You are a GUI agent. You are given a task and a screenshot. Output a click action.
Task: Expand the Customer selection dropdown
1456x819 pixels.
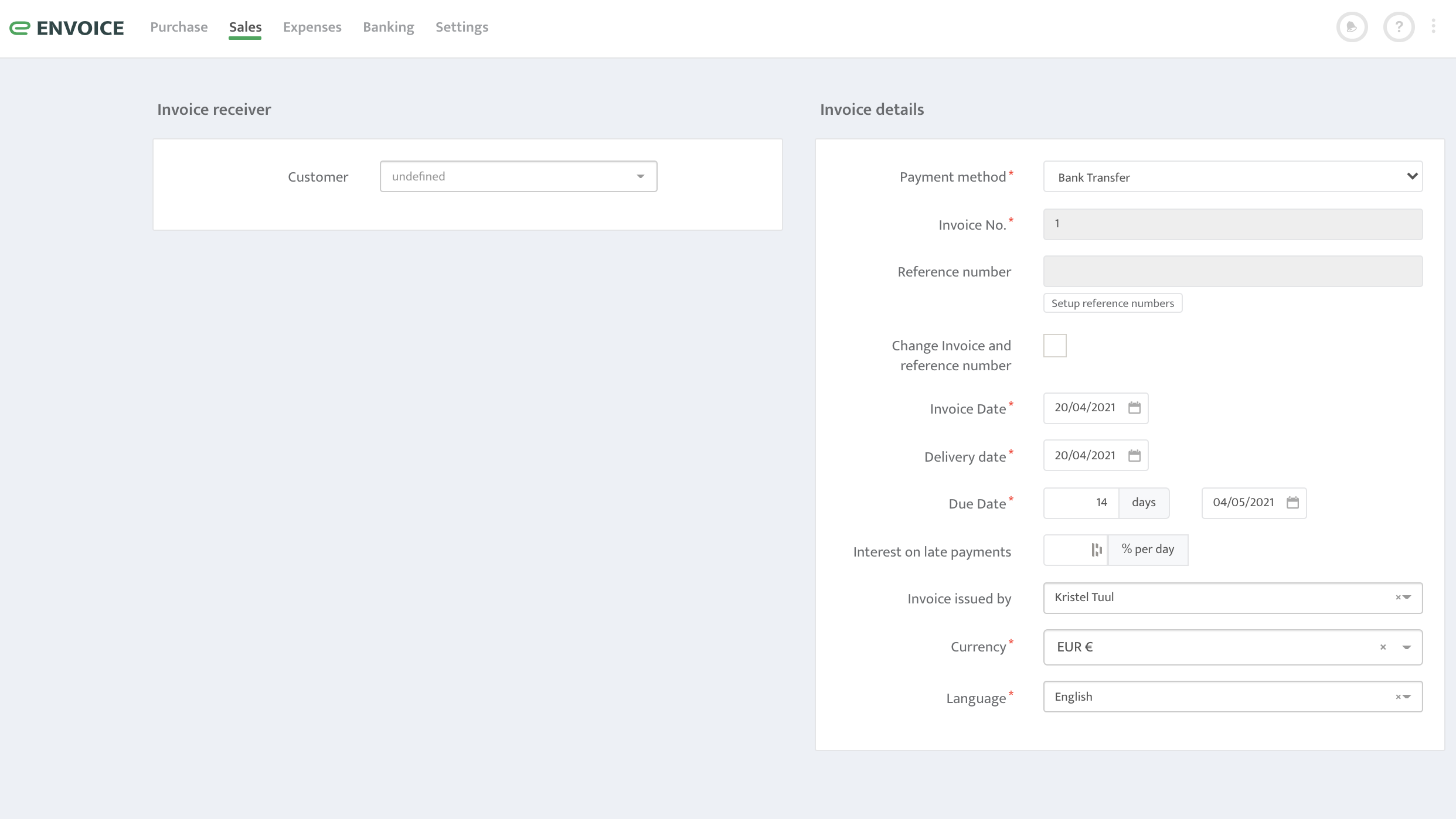coord(640,176)
